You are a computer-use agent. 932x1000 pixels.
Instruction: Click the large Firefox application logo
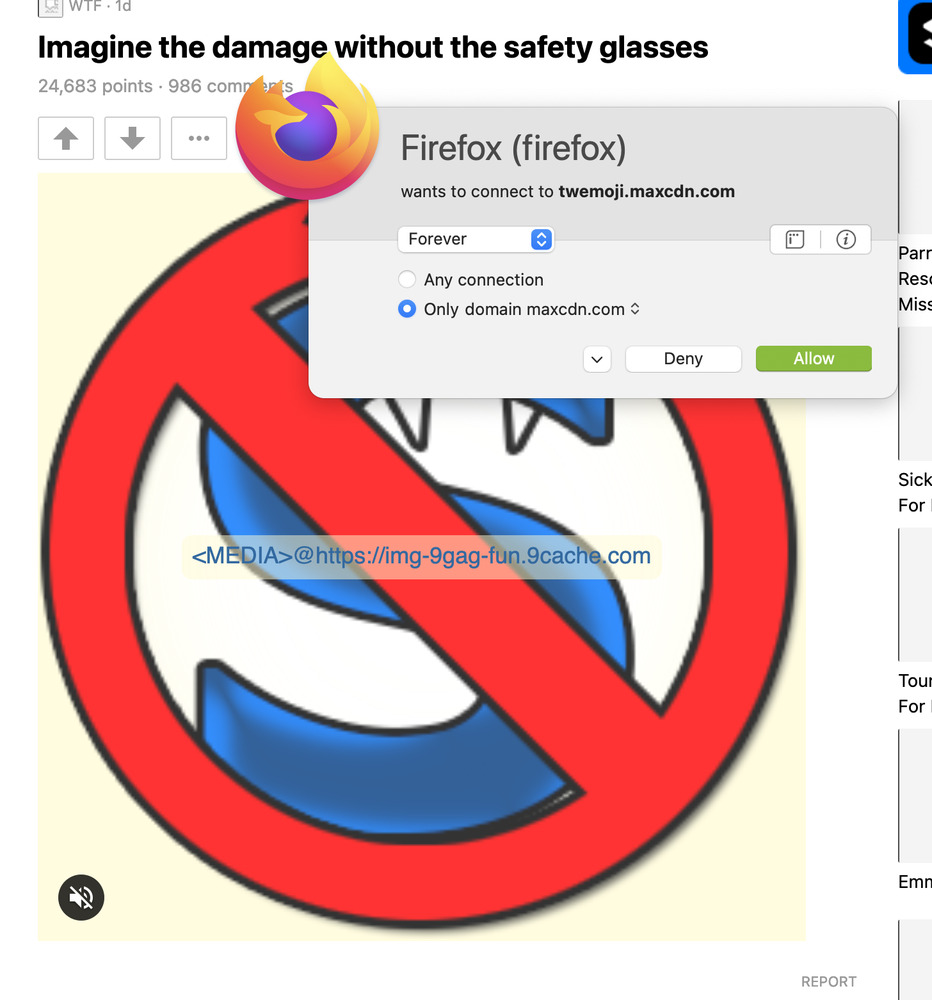(308, 129)
